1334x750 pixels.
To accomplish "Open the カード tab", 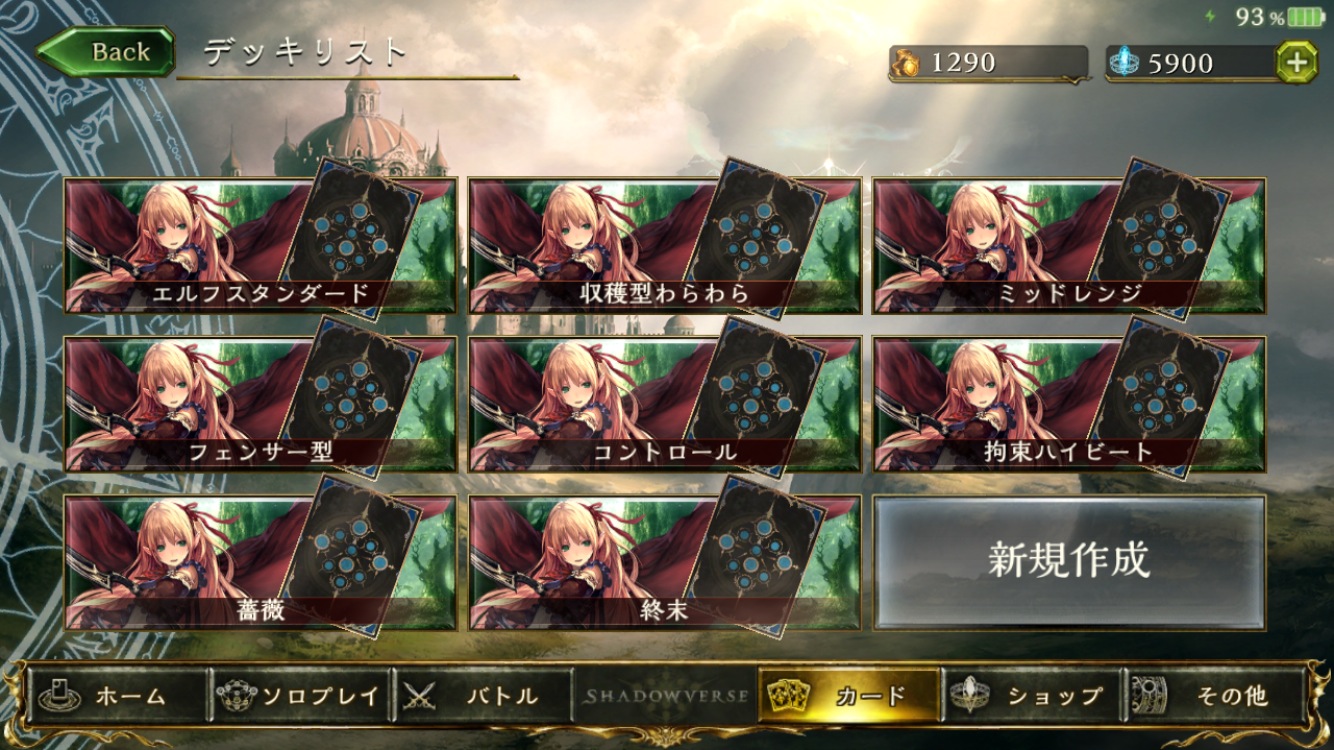I will click(848, 695).
